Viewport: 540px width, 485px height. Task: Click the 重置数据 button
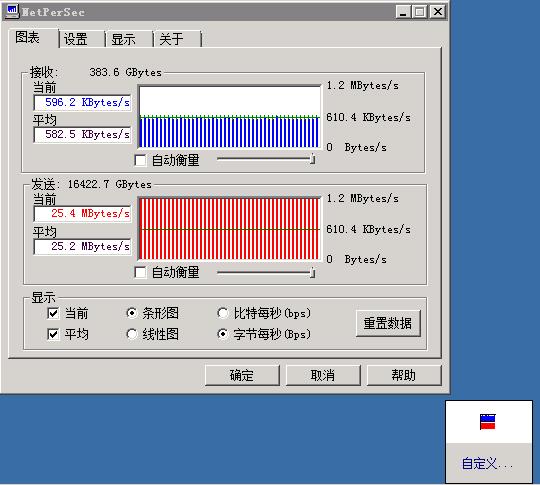pos(388,323)
